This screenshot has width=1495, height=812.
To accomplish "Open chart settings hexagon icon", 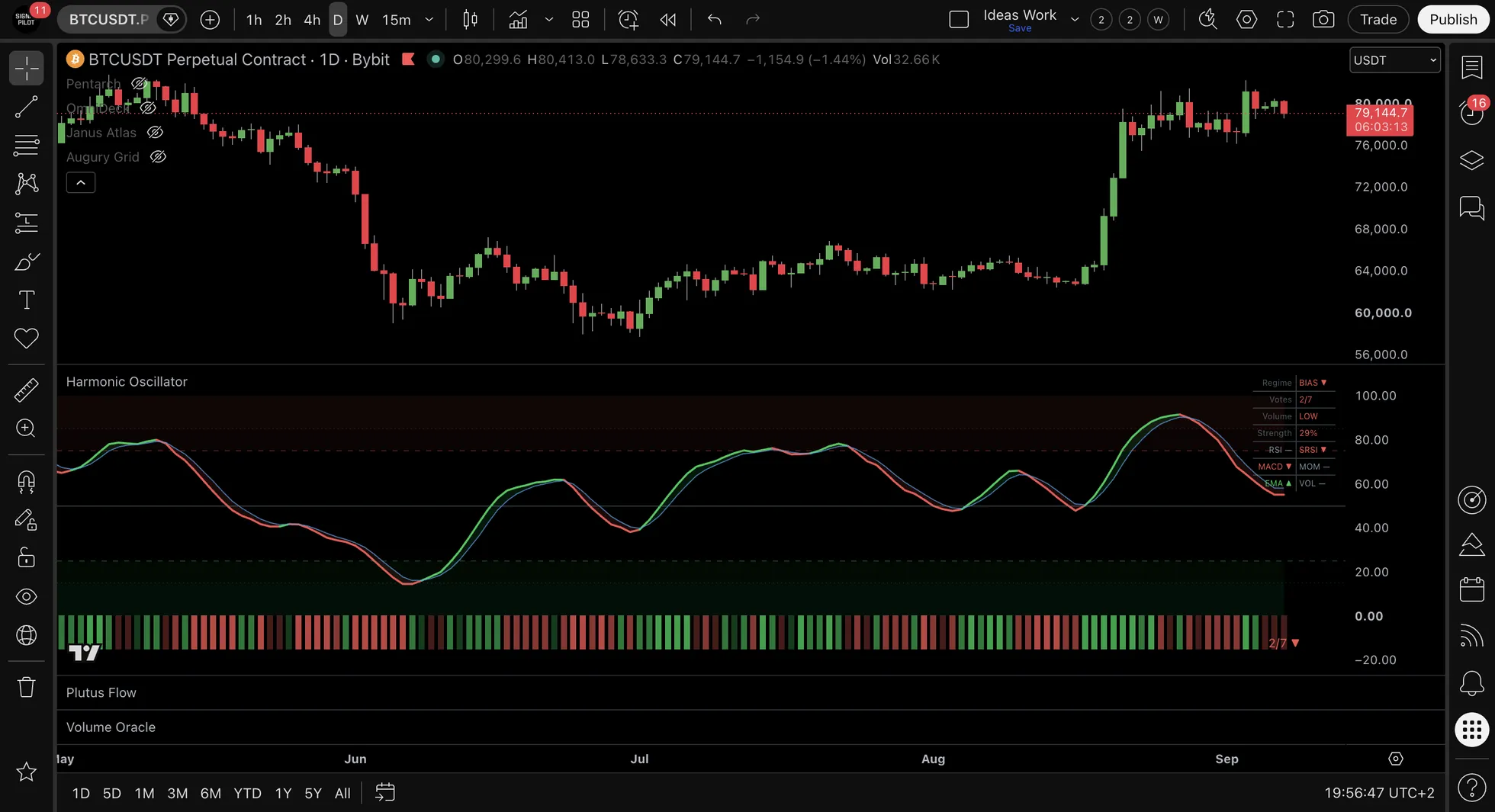I will tap(1246, 20).
